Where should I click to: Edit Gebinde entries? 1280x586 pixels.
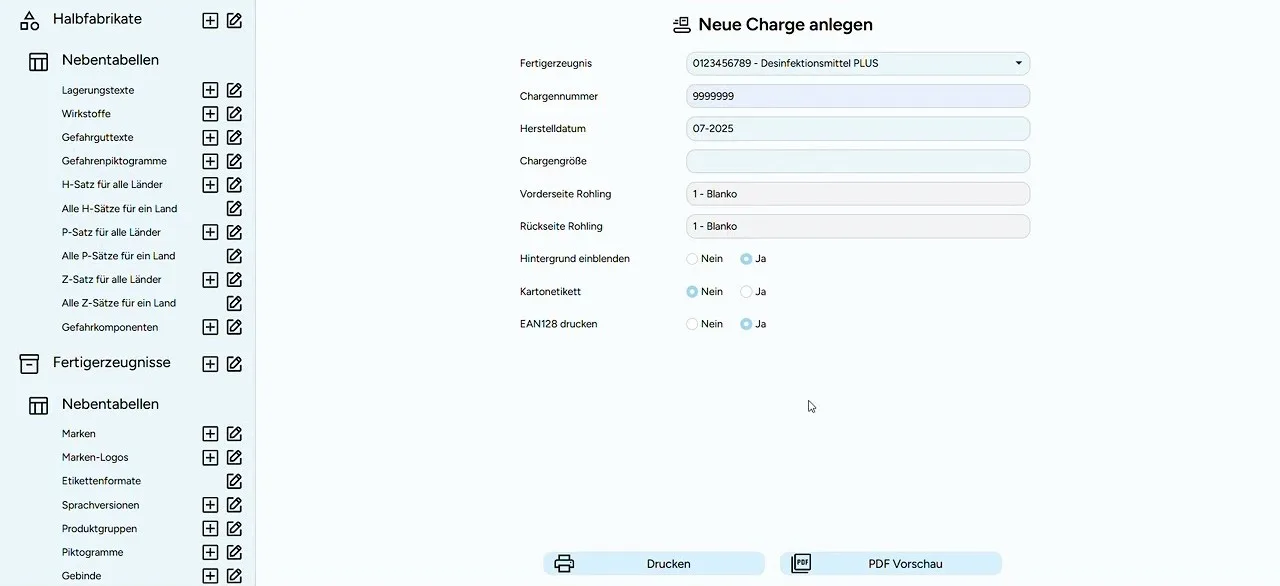click(x=234, y=576)
